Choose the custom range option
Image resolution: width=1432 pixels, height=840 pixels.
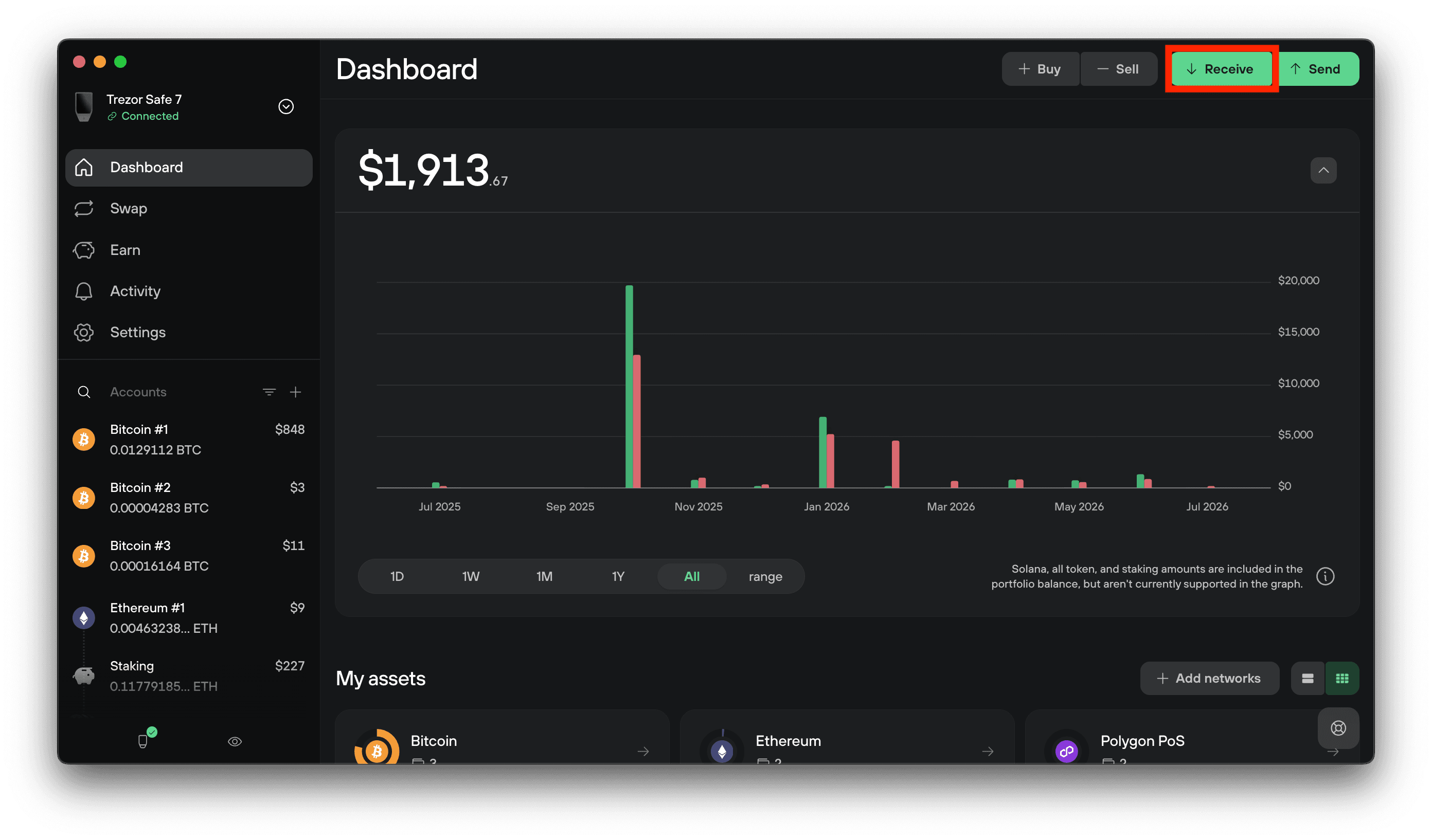coord(765,576)
